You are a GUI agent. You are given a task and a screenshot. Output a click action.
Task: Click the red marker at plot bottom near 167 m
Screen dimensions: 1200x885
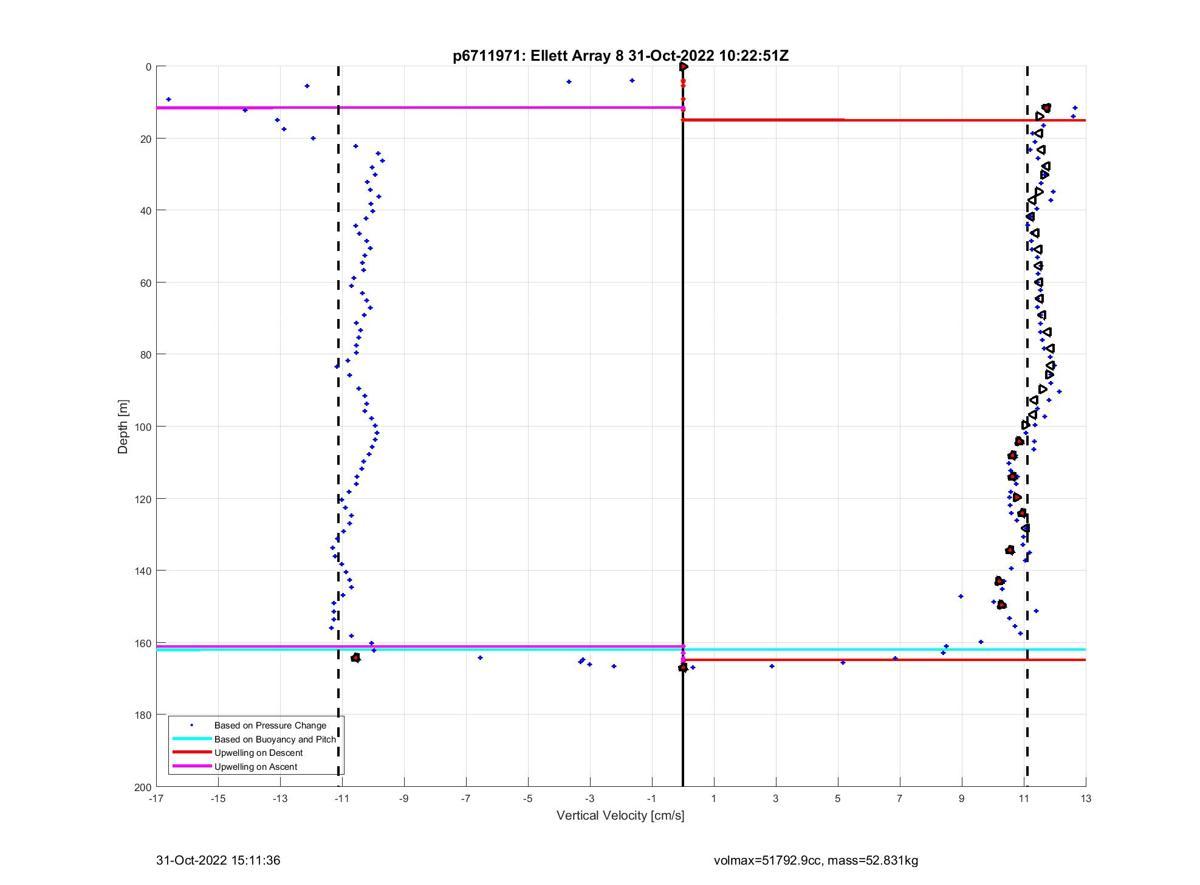pos(683,667)
